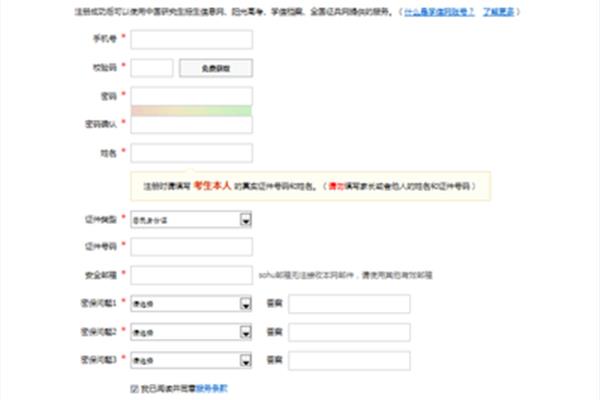Image resolution: width=600 pixels, height=400 pixels.
Task: Click the 姓名 name input field
Action: pyautogui.click(x=191, y=153)
